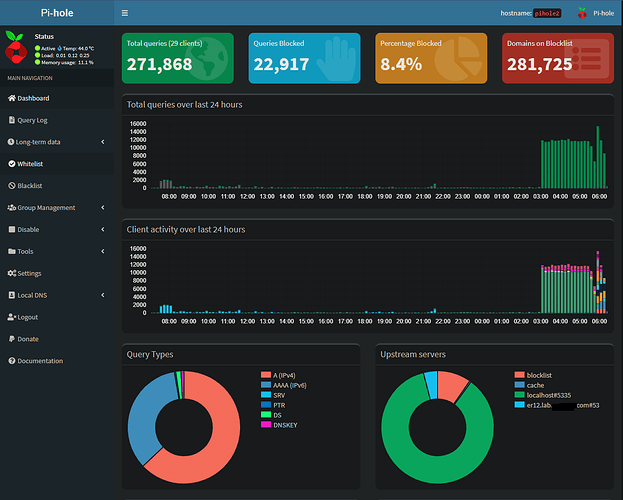The width and height of the screenshot is (623, 500).
Task: Toggle AAAA (IPv6) legend entry
Action: 287,385
